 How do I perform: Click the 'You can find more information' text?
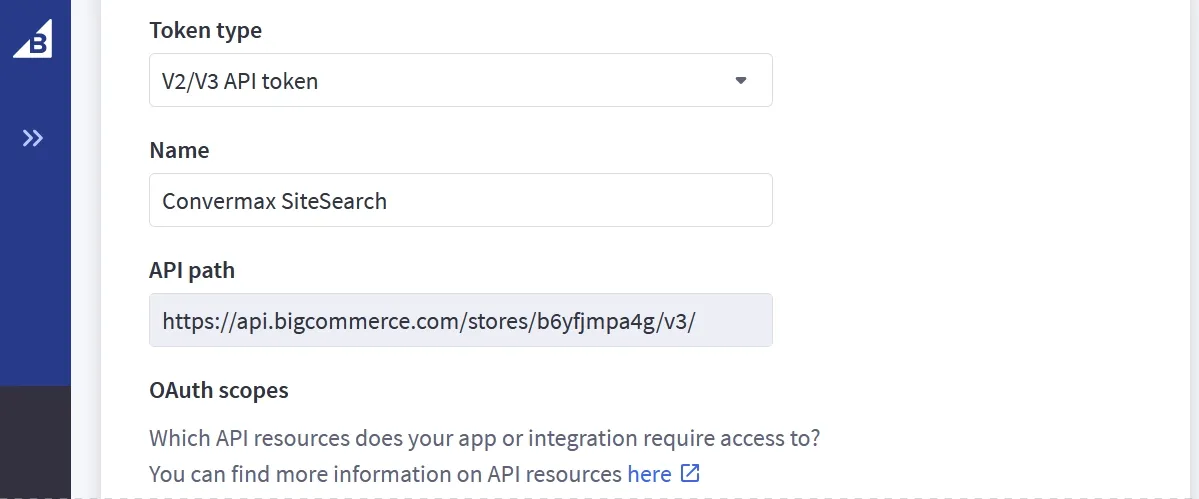(x=385, y=474)
